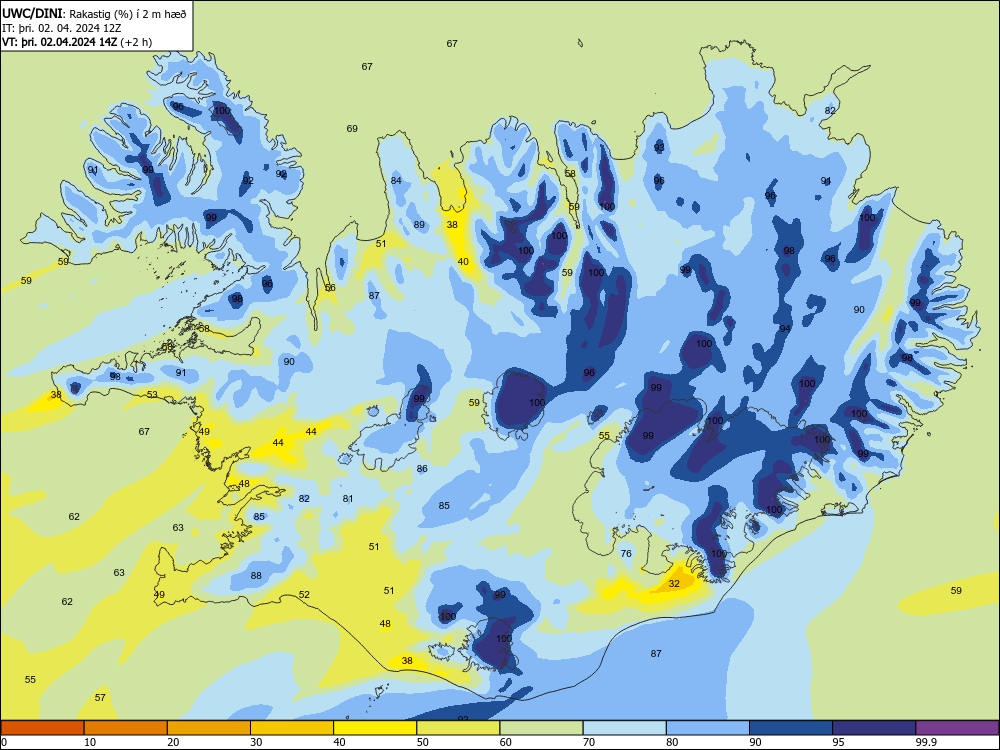Click the '10' legend tick label
The height and width of the screenshot is (750, 1000).
pyautogui.click(x=90, y=742)
